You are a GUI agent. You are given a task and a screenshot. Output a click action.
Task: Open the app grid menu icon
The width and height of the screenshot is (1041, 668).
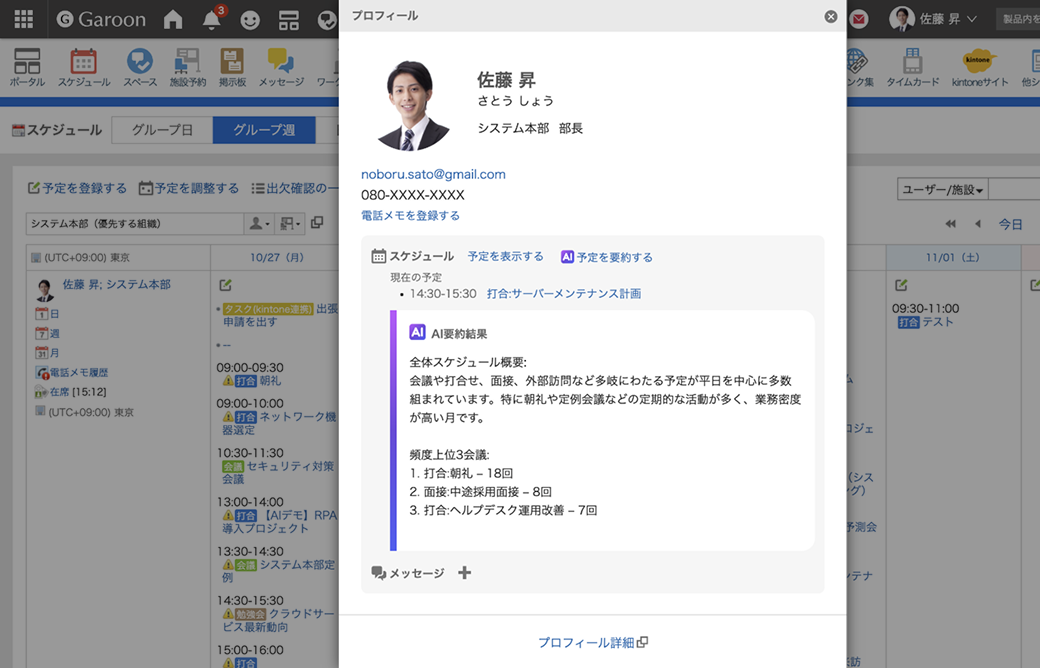[23, 19]
